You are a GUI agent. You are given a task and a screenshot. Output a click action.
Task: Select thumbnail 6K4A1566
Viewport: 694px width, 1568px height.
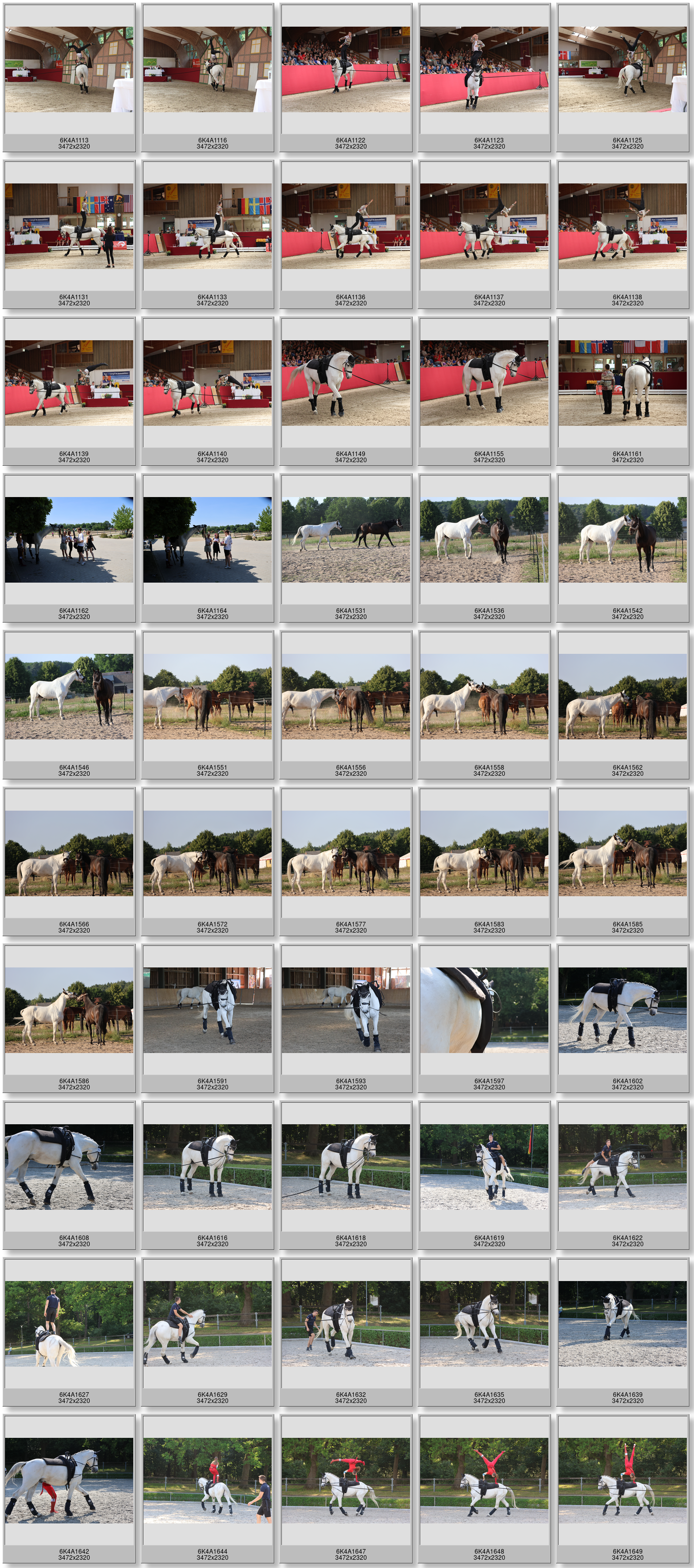pyautogui.click(x=69, y=853)
